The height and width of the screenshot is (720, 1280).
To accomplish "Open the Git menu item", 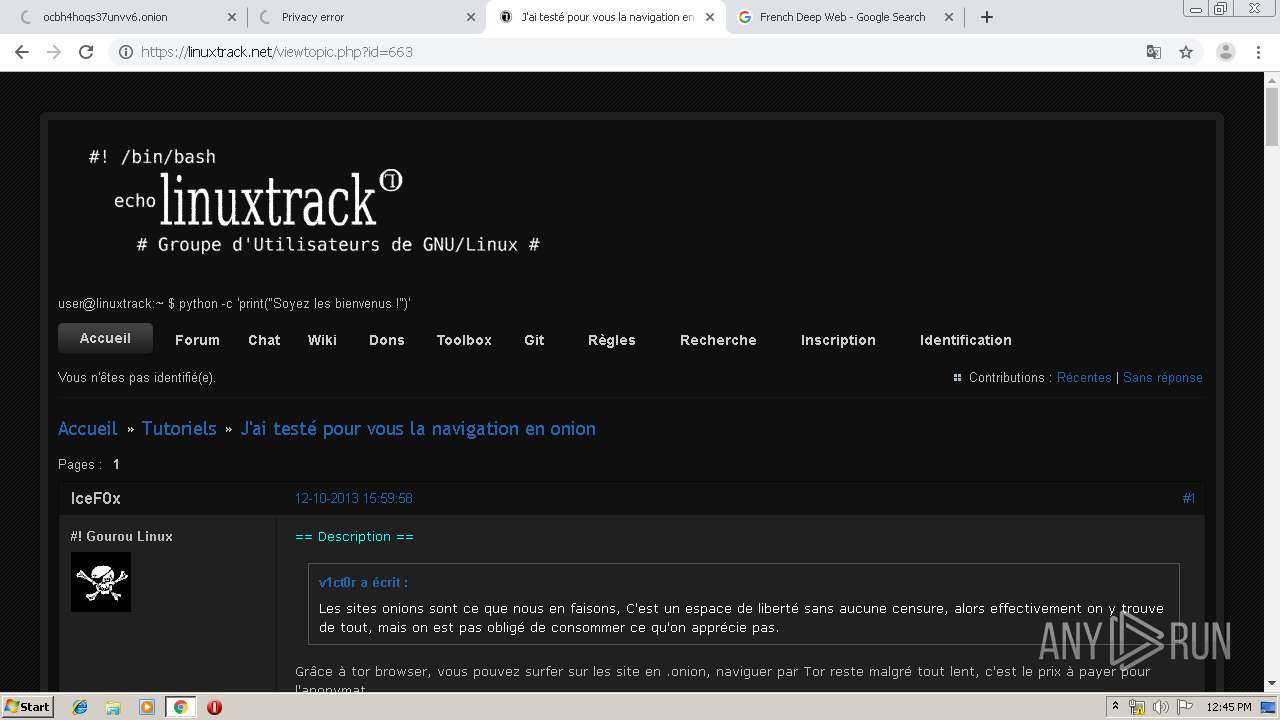I will click(534, 340).
